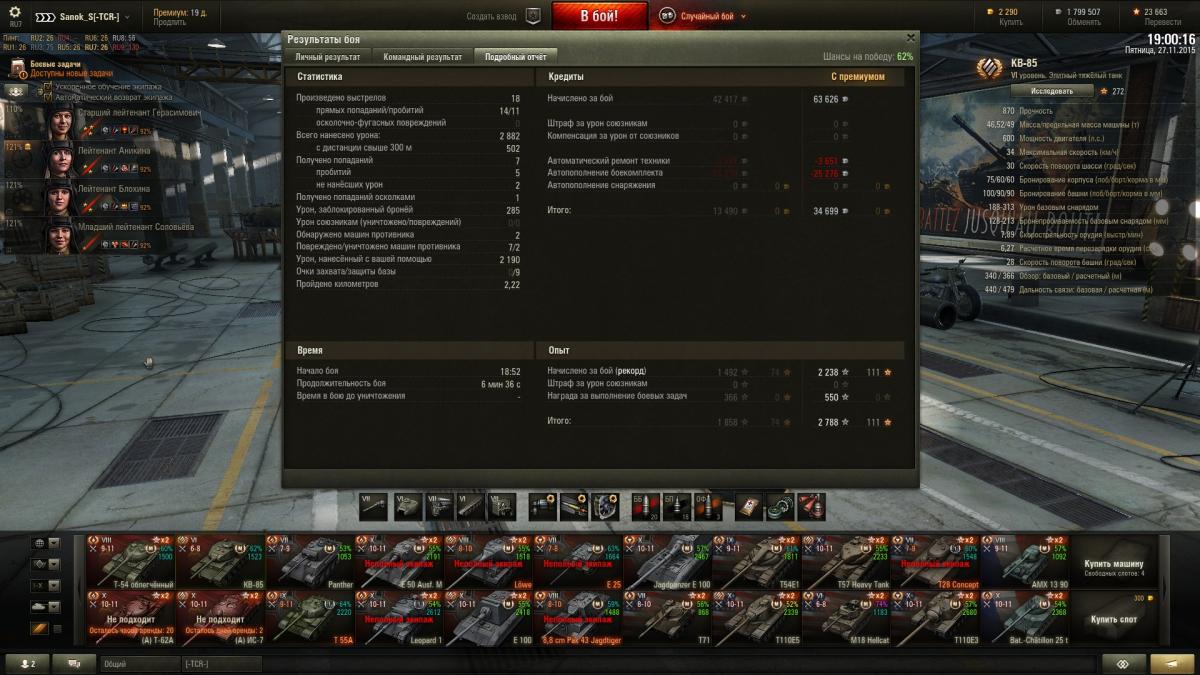Viewport: 1200px width, 675px height.
Task: Switch to the Общий chat tab
Action: 139,664
